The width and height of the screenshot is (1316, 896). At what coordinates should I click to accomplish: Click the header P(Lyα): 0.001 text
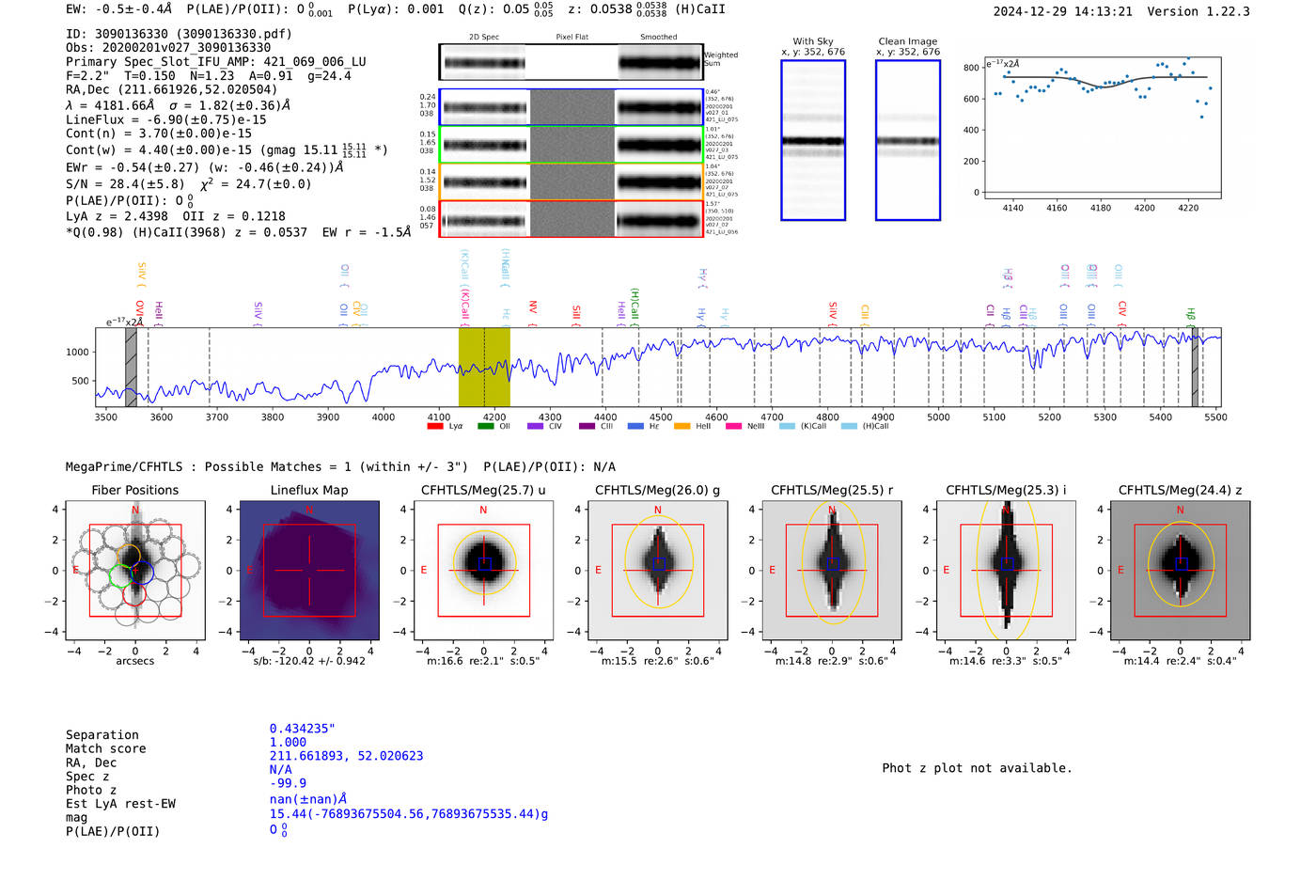point(396,9)
